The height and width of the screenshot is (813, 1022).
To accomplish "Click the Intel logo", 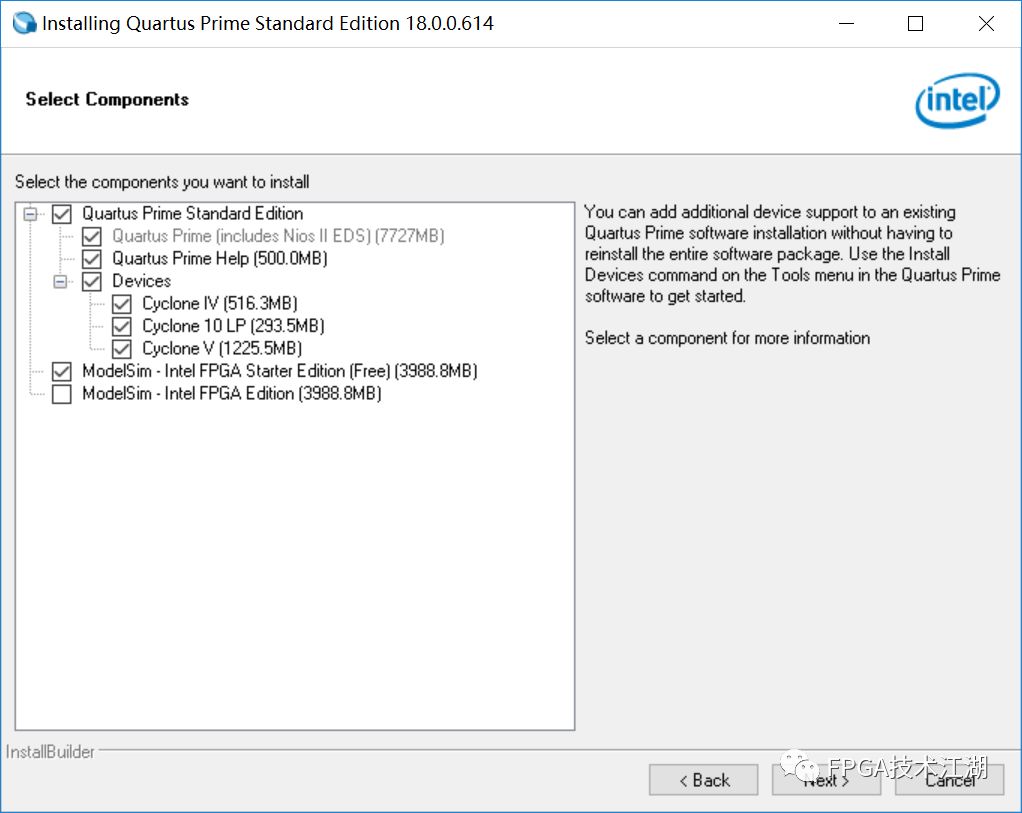I will point(957,100).
